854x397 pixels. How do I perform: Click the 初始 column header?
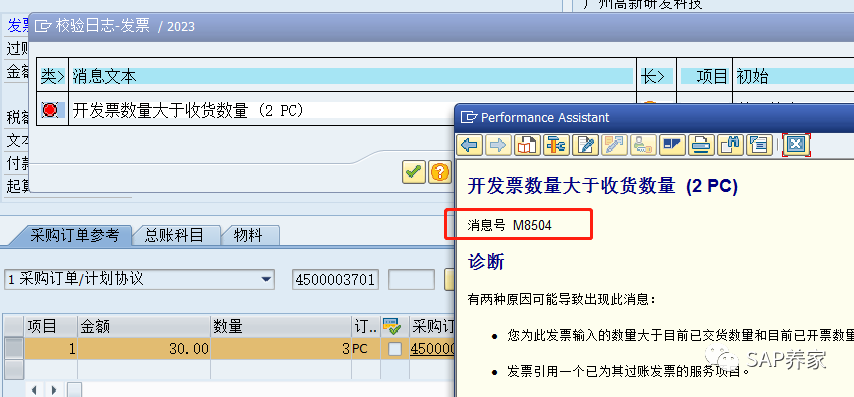794,76
